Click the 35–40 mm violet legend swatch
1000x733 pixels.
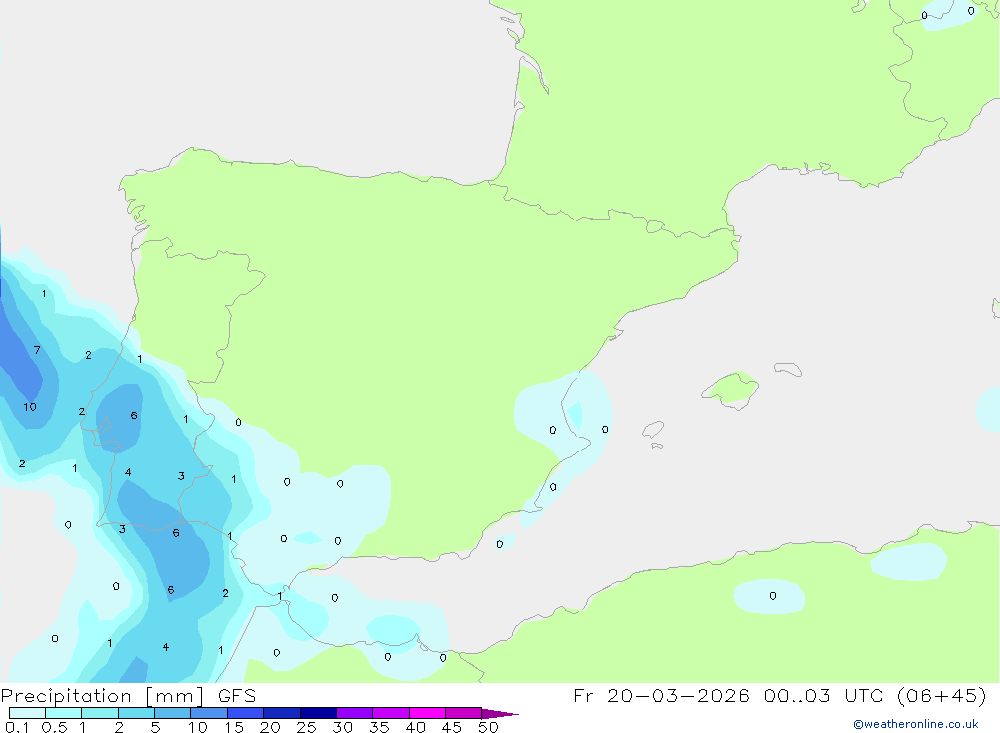(391, 713)
